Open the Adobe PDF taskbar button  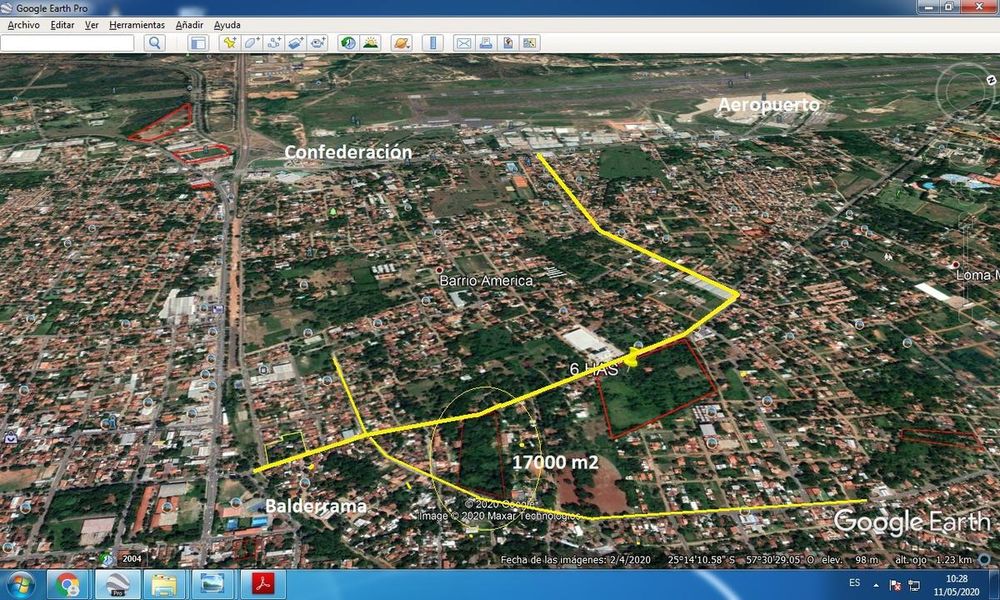[264, 584]
